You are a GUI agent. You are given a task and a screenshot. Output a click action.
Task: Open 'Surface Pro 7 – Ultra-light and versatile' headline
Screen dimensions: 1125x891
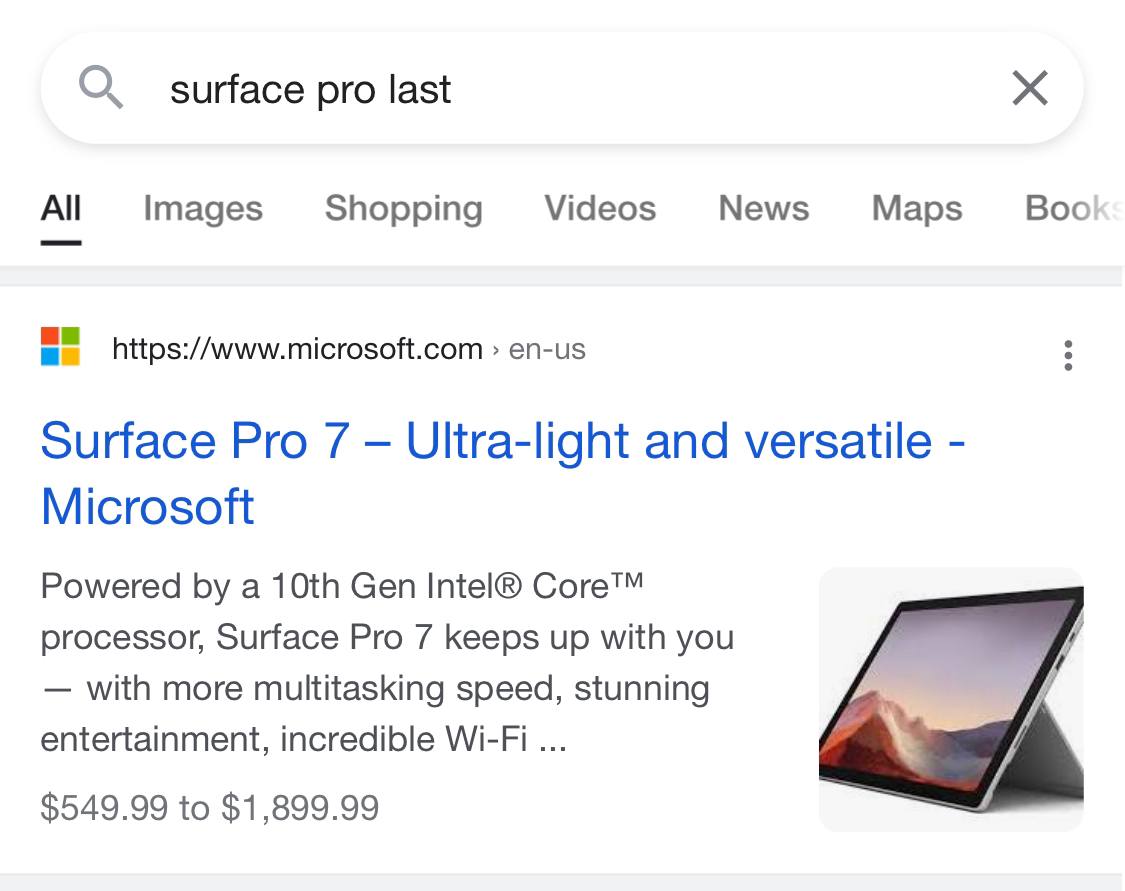(x=500, y=441)
